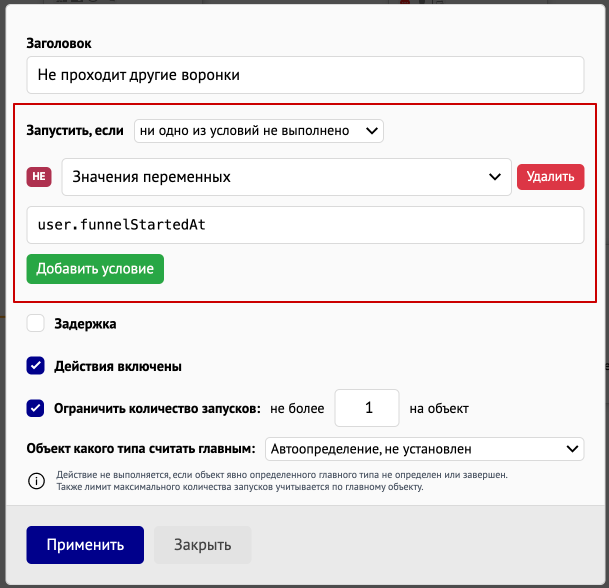609x588 pixels.
Task: Open the 'ни одно из условий не выполнено' dropdown
Action: pos(259,131)
